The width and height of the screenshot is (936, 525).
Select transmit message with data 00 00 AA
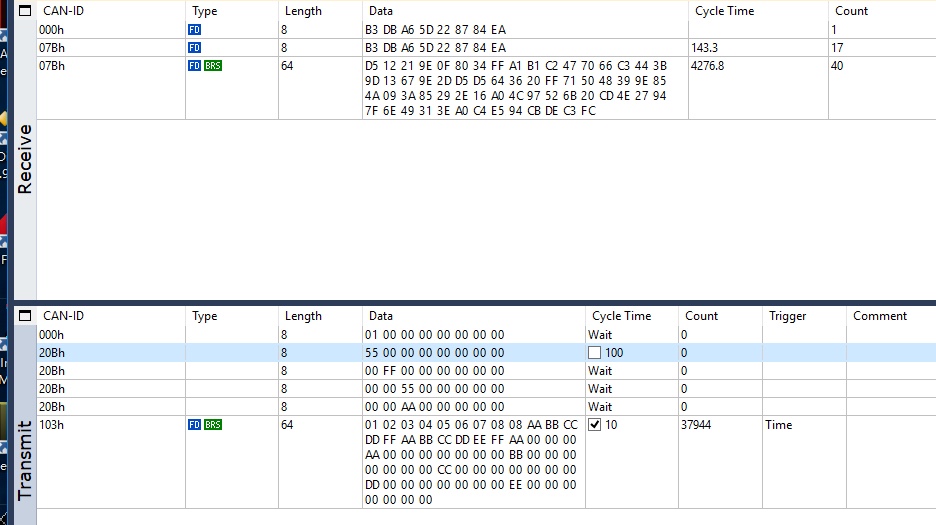pos(434,407)
